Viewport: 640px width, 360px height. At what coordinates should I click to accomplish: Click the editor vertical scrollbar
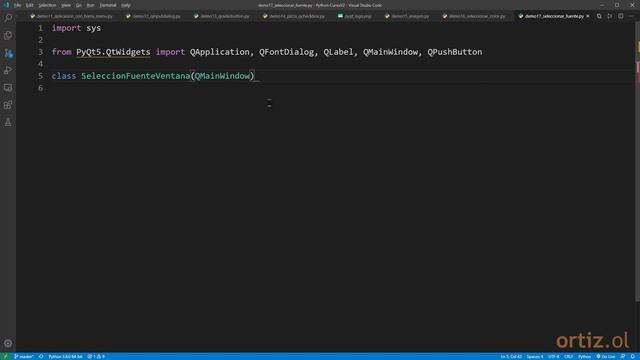(637, 163)
